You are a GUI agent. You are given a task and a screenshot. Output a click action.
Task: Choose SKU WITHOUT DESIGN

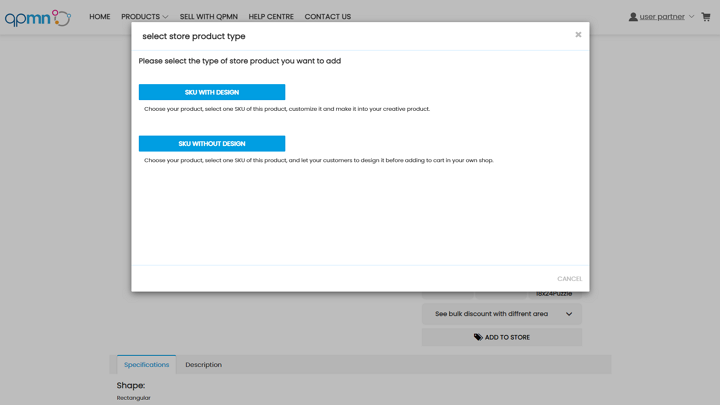(x=212, y=144)
